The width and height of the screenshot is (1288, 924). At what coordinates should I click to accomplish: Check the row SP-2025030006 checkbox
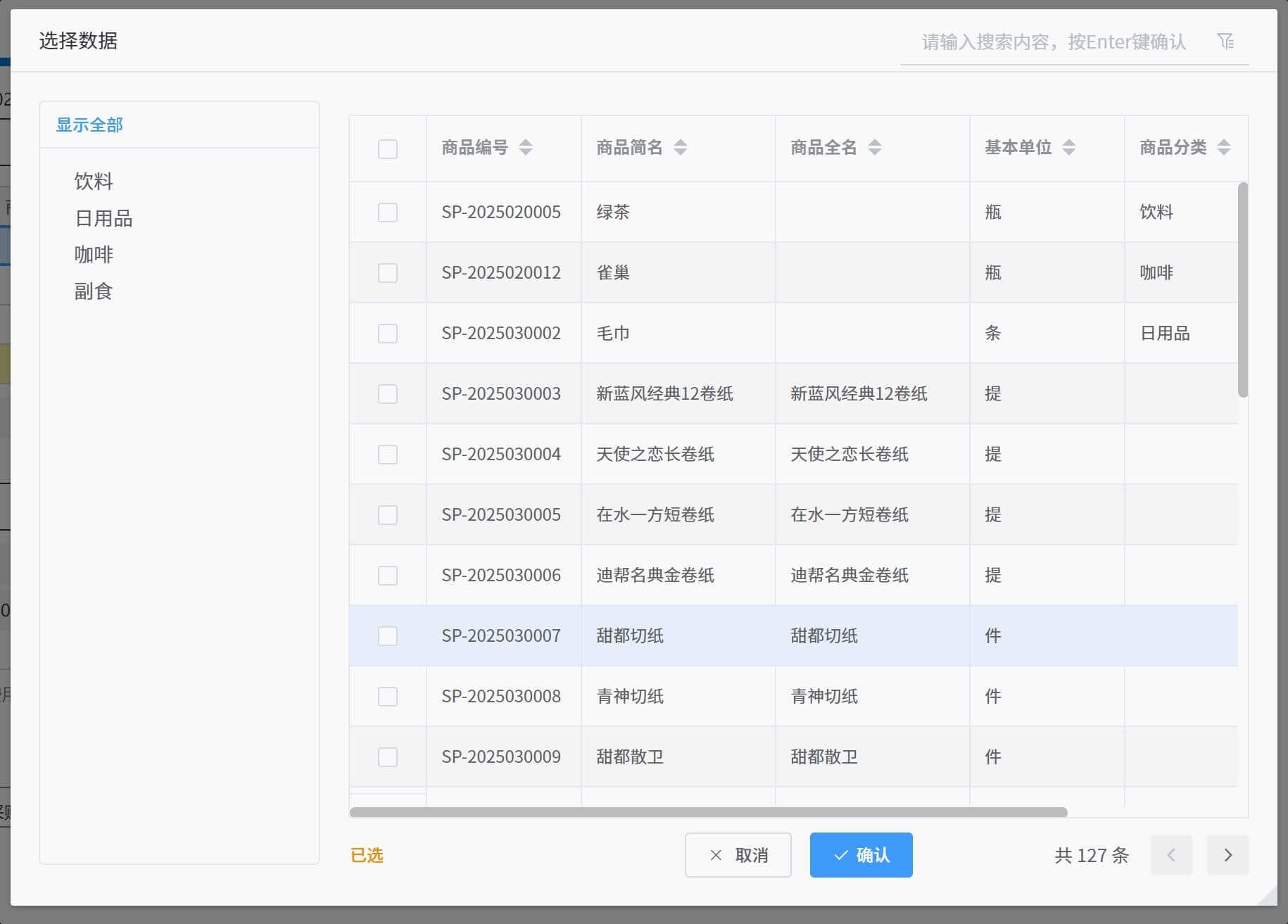[x=388, y=575]
